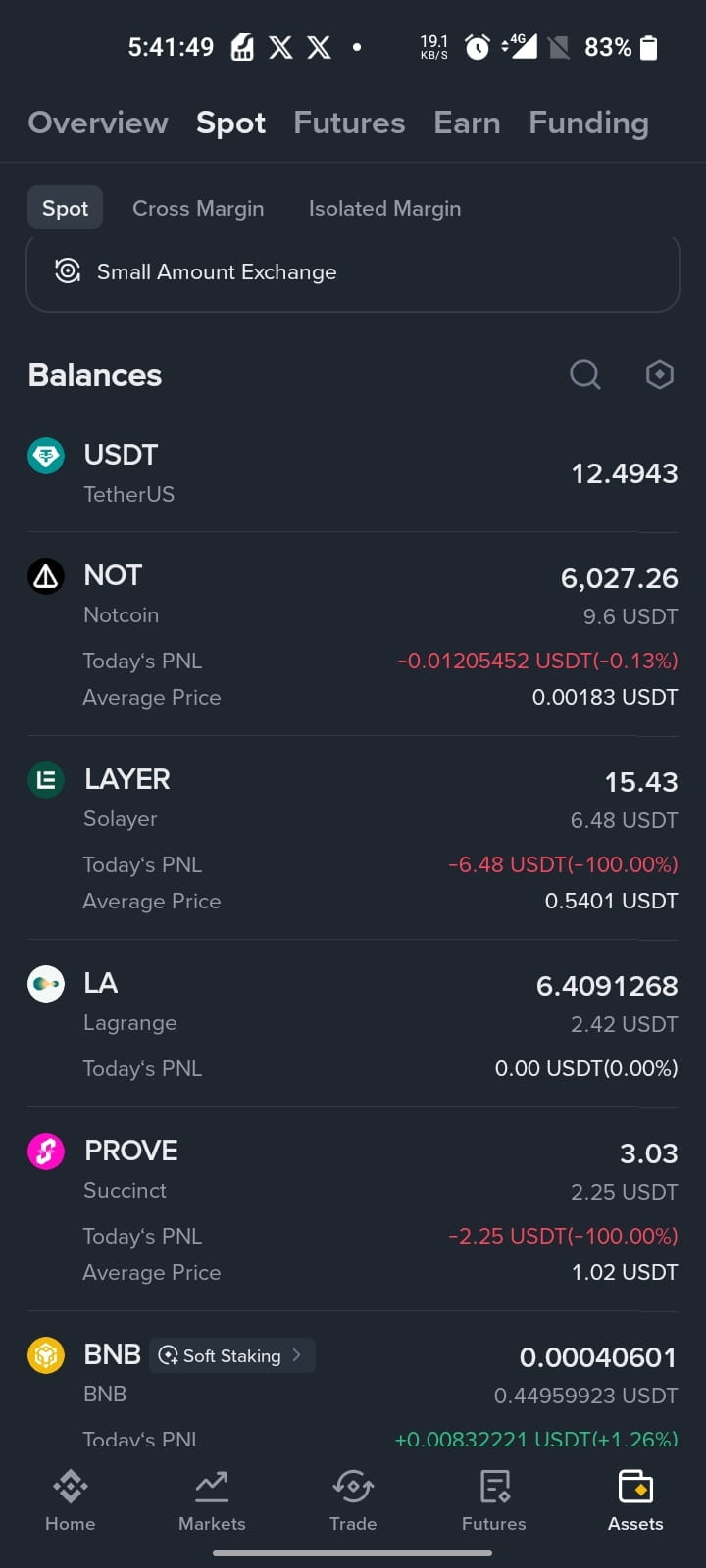Open the NOT balance of 6,027.26
This screenshot has height=1568, width=706.
click(x=619, y=578)
